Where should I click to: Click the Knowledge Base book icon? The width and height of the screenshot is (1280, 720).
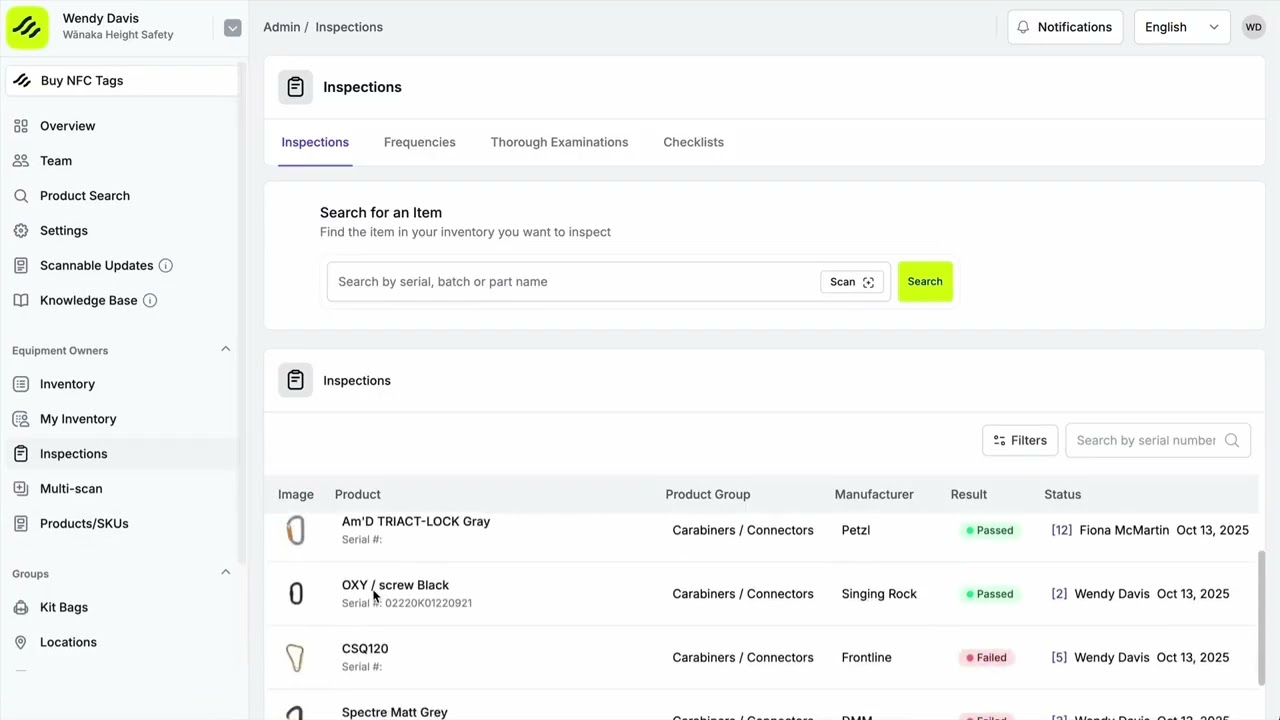21,301
